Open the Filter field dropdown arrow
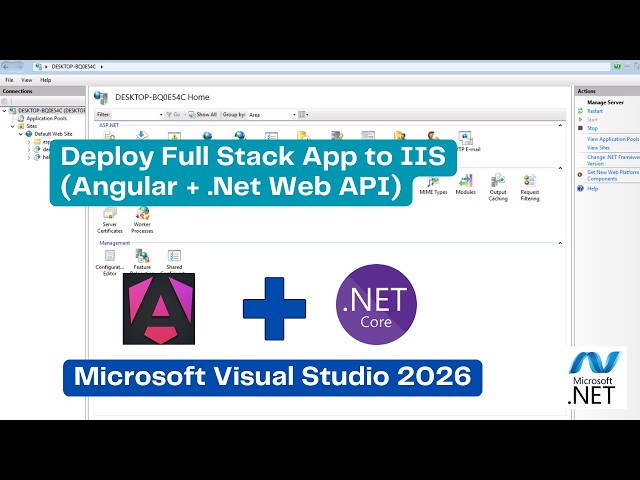 161,115
